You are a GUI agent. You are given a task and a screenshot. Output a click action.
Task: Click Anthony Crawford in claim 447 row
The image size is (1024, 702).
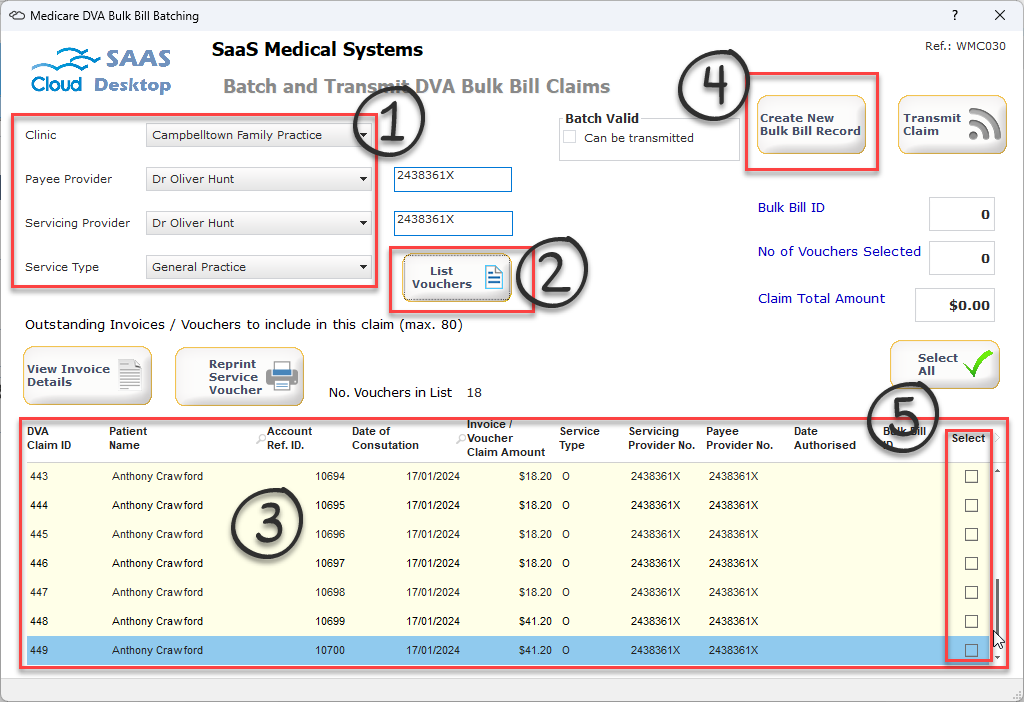(x=157, y=592)
